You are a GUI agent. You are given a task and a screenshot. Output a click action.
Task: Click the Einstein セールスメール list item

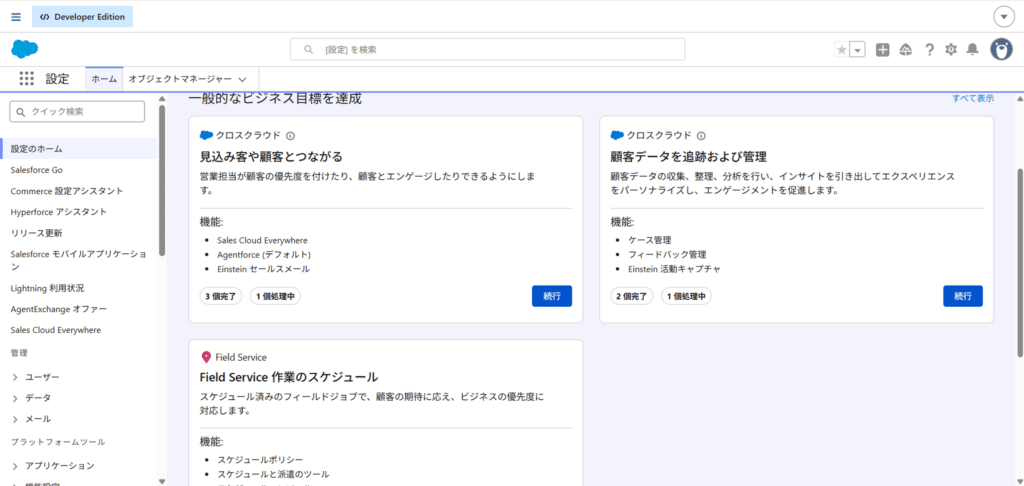[264, 268]
